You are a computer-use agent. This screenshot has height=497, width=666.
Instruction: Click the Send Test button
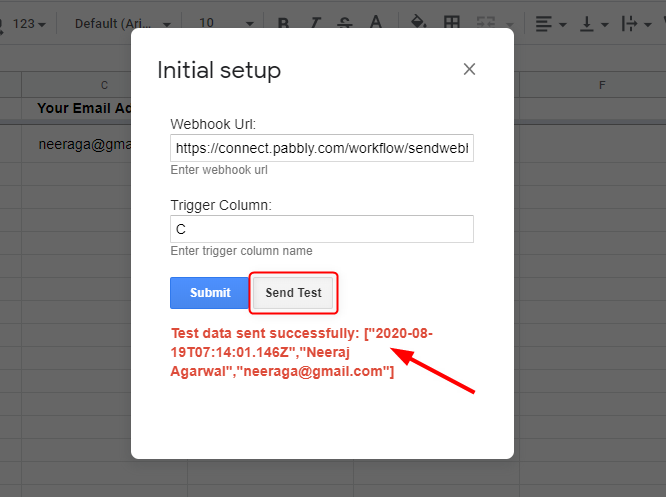pyautogui.click(x=293, y=293)
